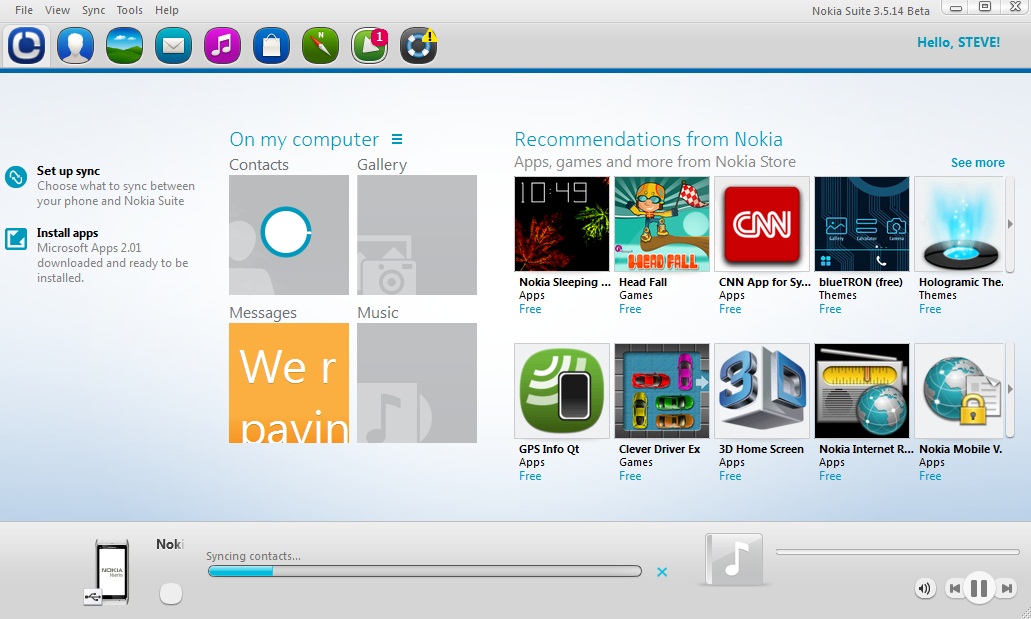Click the connected Nokia phone image
Image resolution: width=1031 pixels, height=619 pixels.
tap(110, 572)
